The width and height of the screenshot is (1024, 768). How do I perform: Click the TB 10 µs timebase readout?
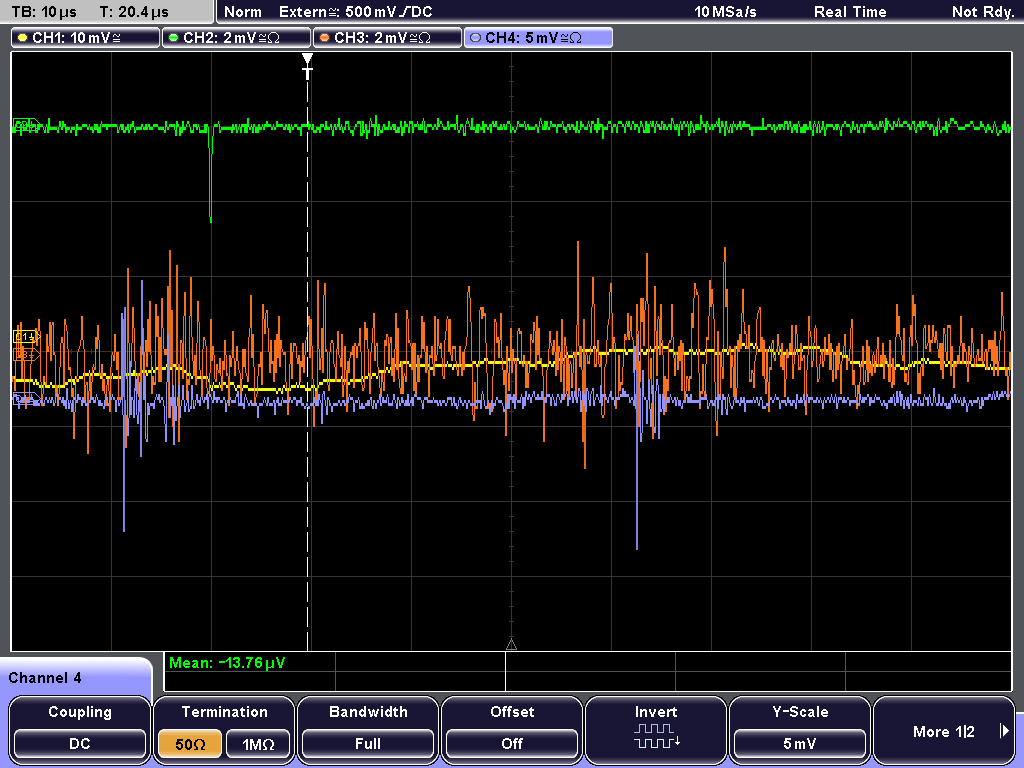click(44, 12)
